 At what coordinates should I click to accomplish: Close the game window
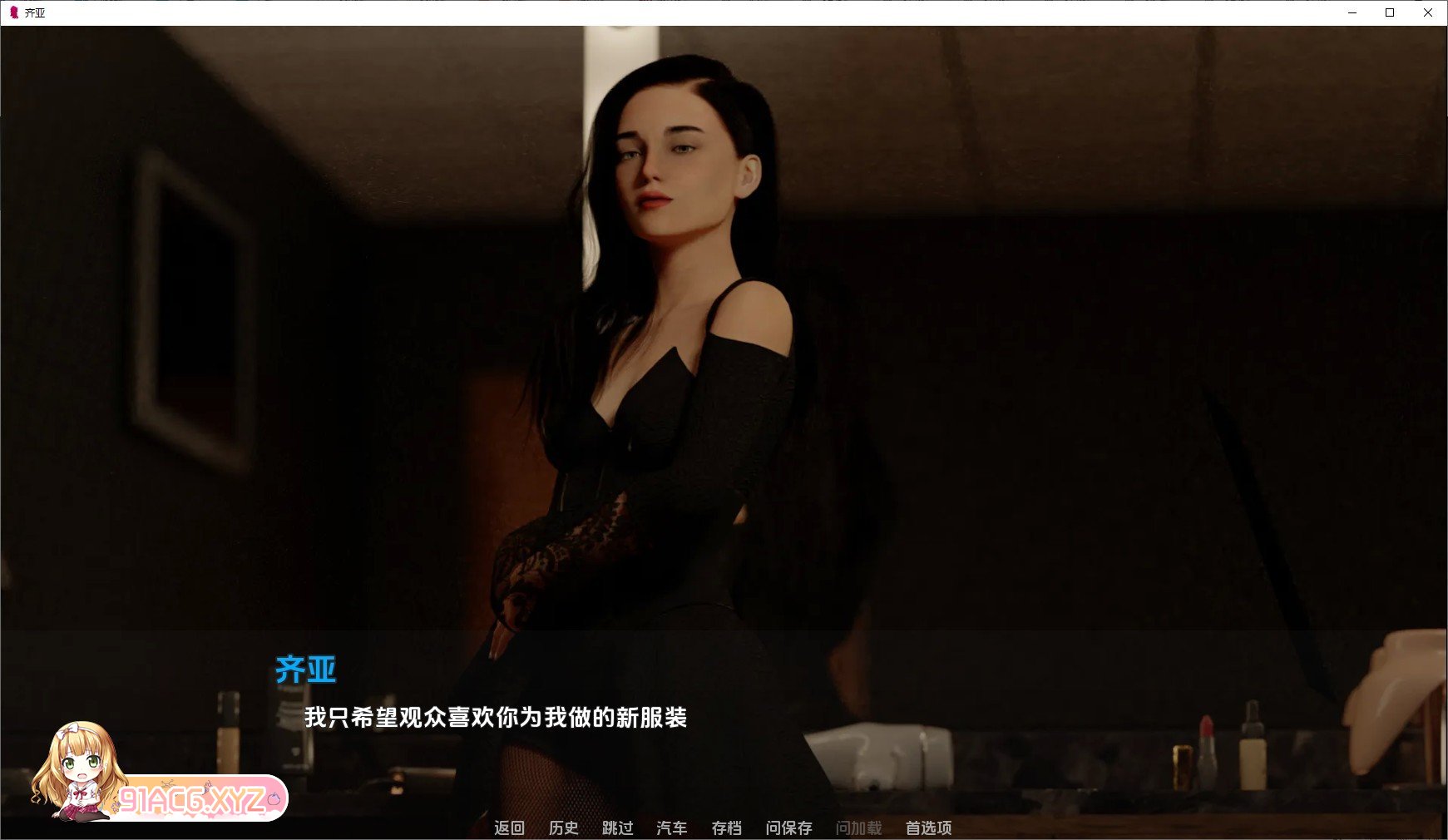(x=1428, y=12)
